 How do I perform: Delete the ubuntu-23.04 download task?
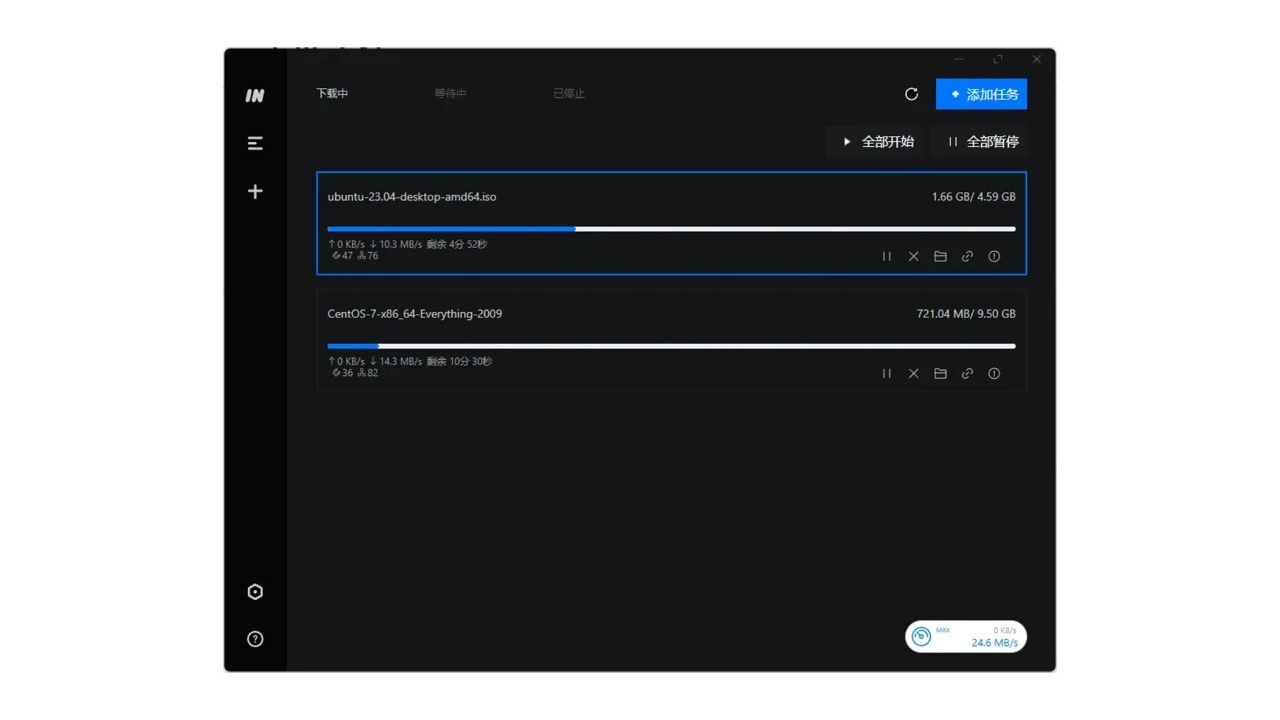click(x=913, y=257)
